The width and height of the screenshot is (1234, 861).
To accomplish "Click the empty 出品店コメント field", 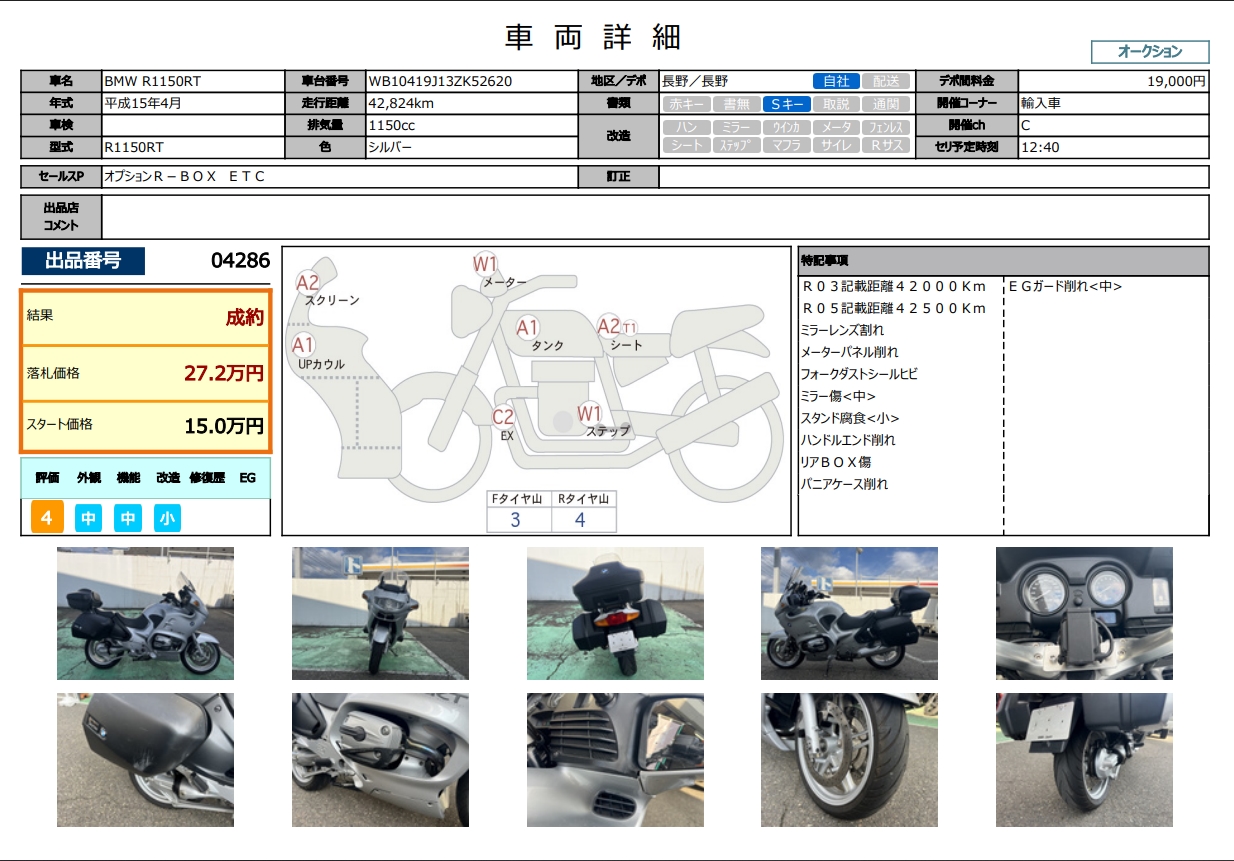I will [x=655, y=217].
